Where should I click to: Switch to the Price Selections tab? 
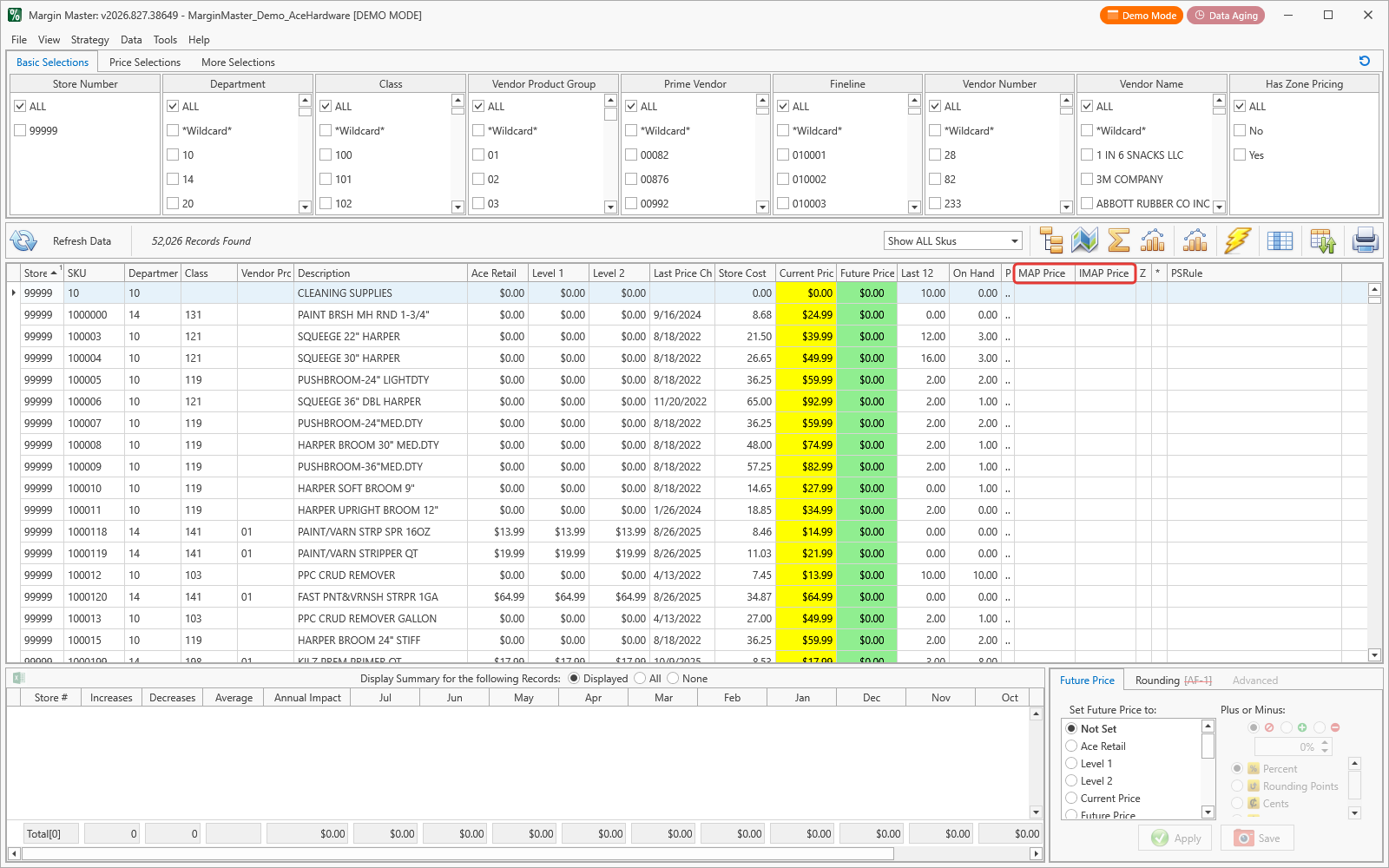(145, 62)
